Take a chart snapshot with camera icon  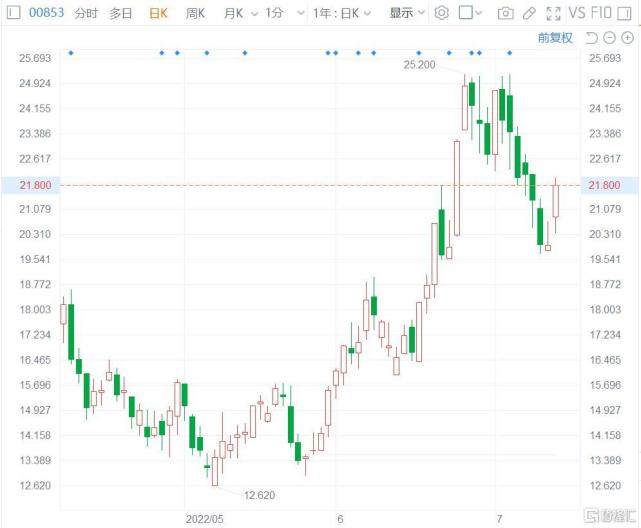506,13
